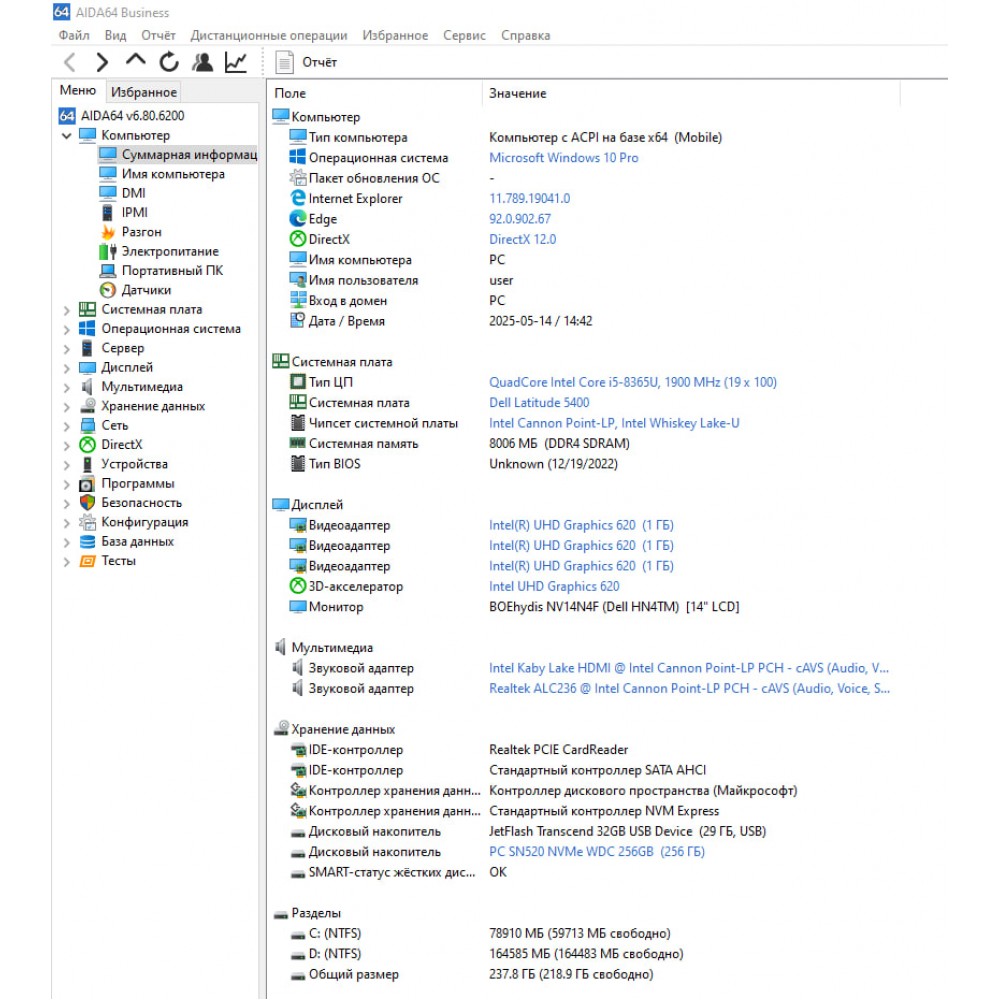This screenshot has height=1000, width=1000.
Task: Select Суммарная информация in the tree
Action: pos(178,154)
